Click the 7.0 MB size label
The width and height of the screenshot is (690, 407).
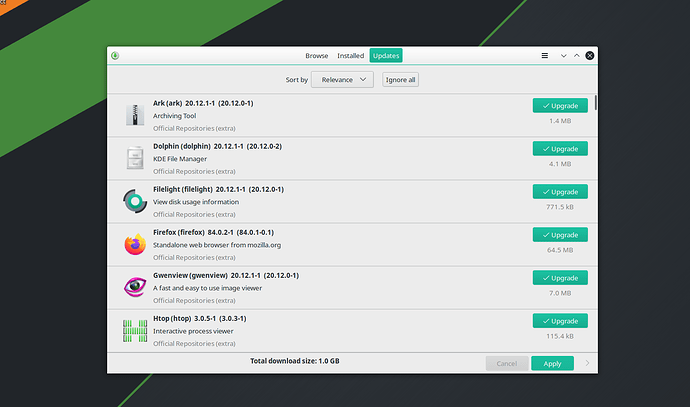(x=560, y=293)
